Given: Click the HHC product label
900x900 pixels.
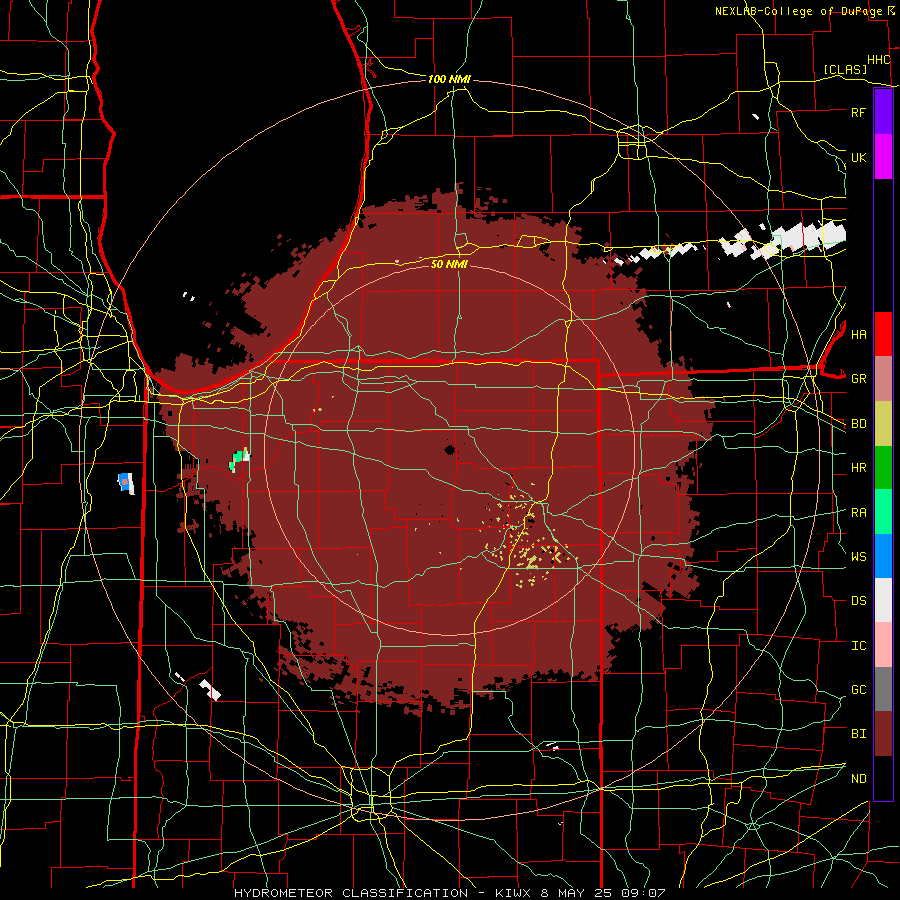Looking at the screenshot, I should coord(878,60).
